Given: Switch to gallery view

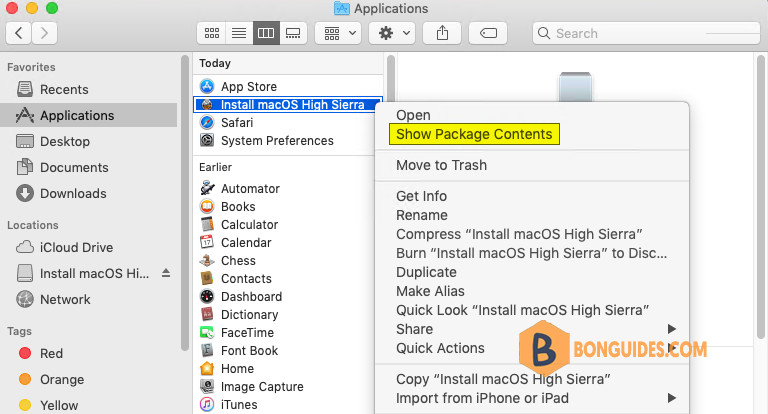Looking at the screenshot, I should point(293,33).
